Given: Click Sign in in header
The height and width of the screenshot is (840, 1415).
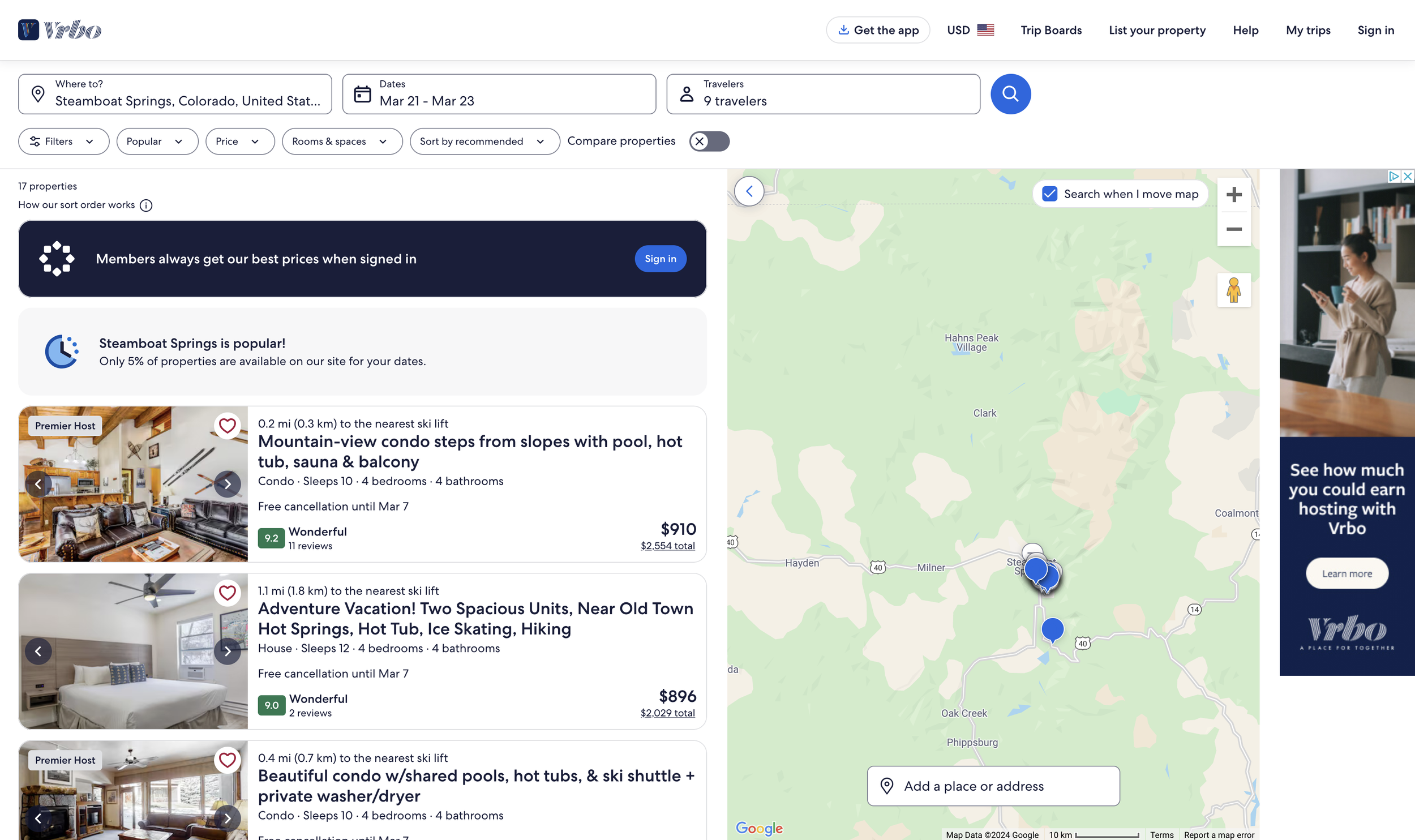Looking at the screenshot, I should pyautogui.click(x=1375, y=30).
